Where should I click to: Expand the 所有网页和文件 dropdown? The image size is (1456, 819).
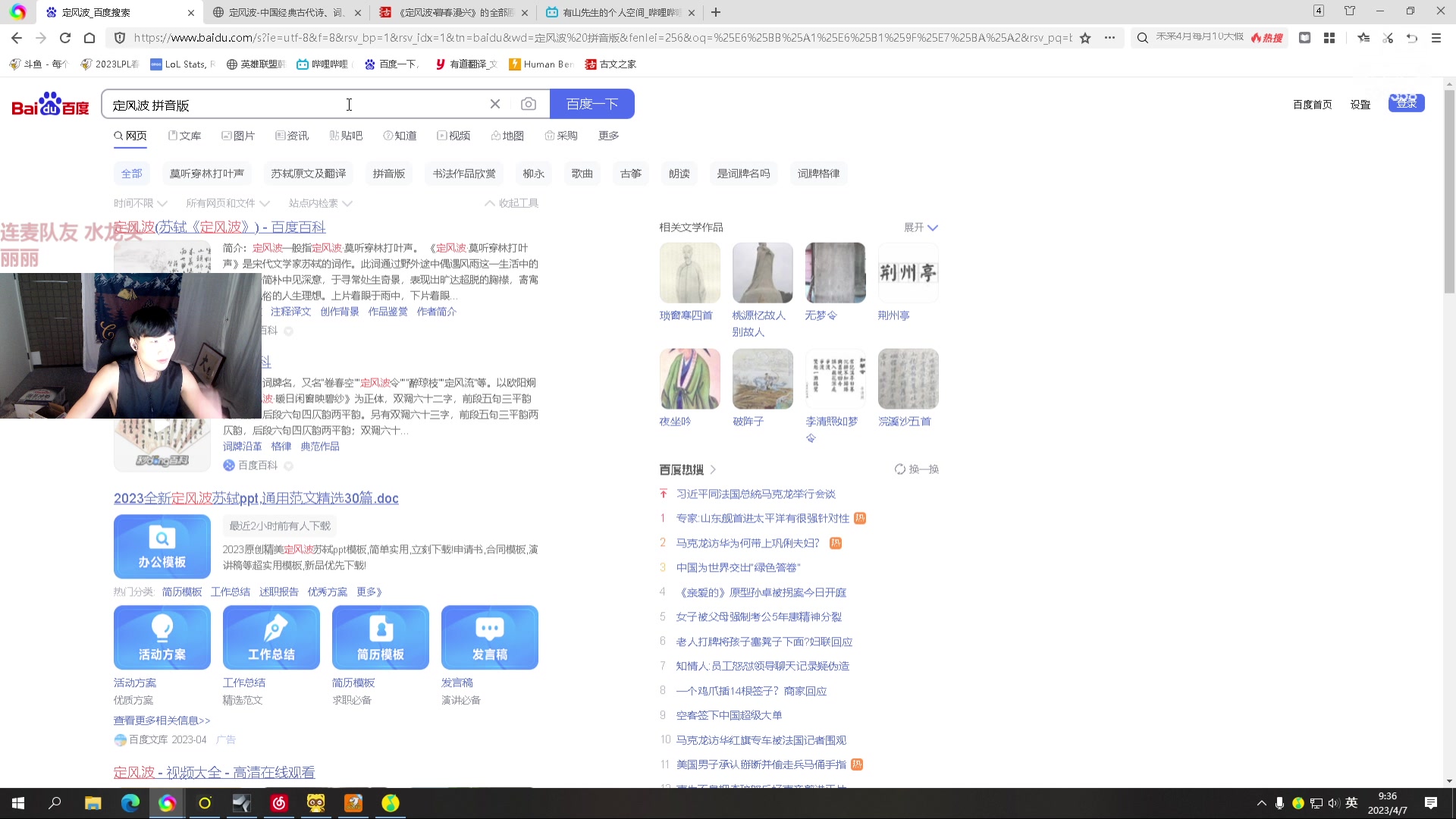pyautogui.click(x=227, y=203)
